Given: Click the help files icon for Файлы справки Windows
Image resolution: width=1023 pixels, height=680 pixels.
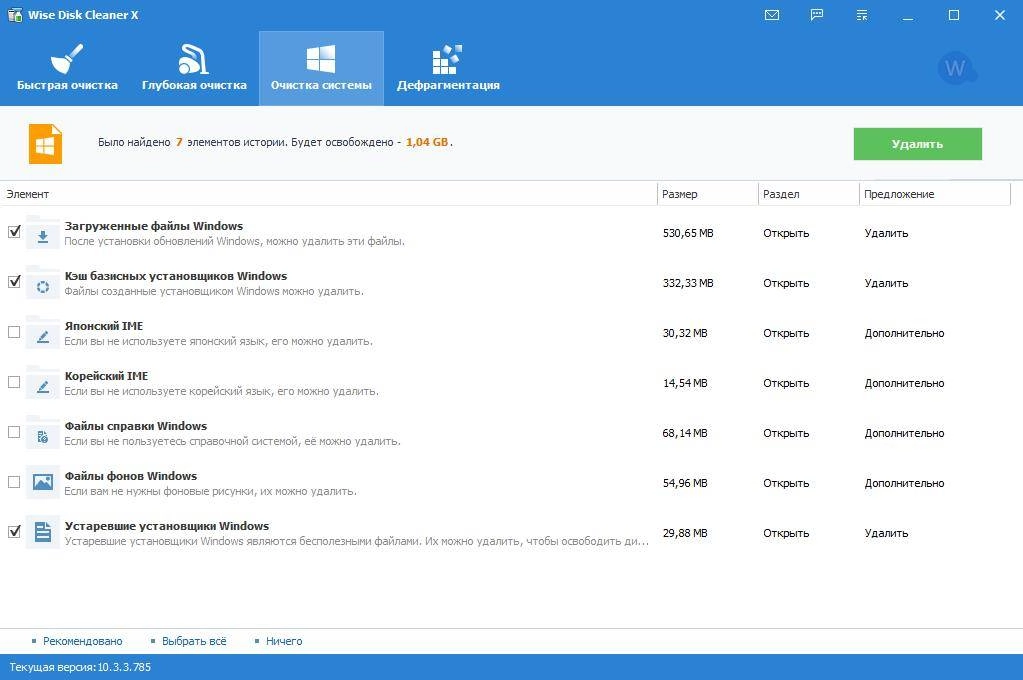Looking at the screenshot, I should (x=42, y=433).
